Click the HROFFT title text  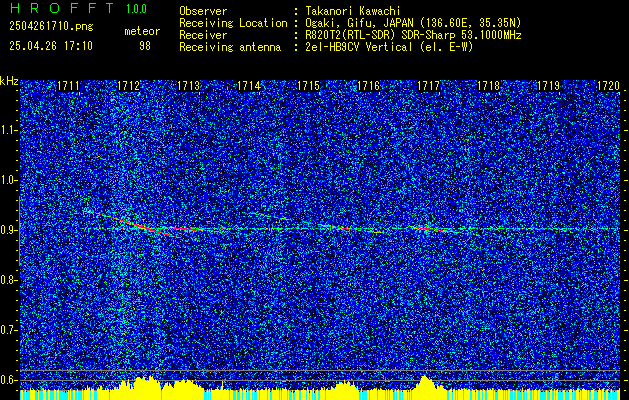(62, 8)
